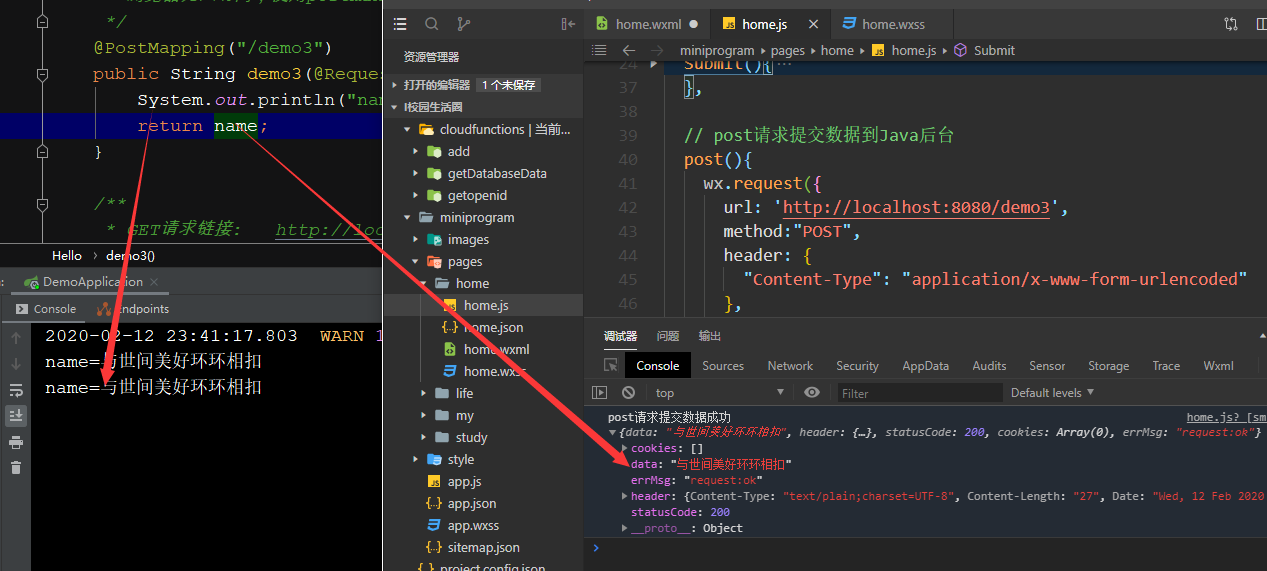Select the Console tab in IntelliJ run panel
The image size is (1267, 571).
pyautogui.click(x=46, y=309)
